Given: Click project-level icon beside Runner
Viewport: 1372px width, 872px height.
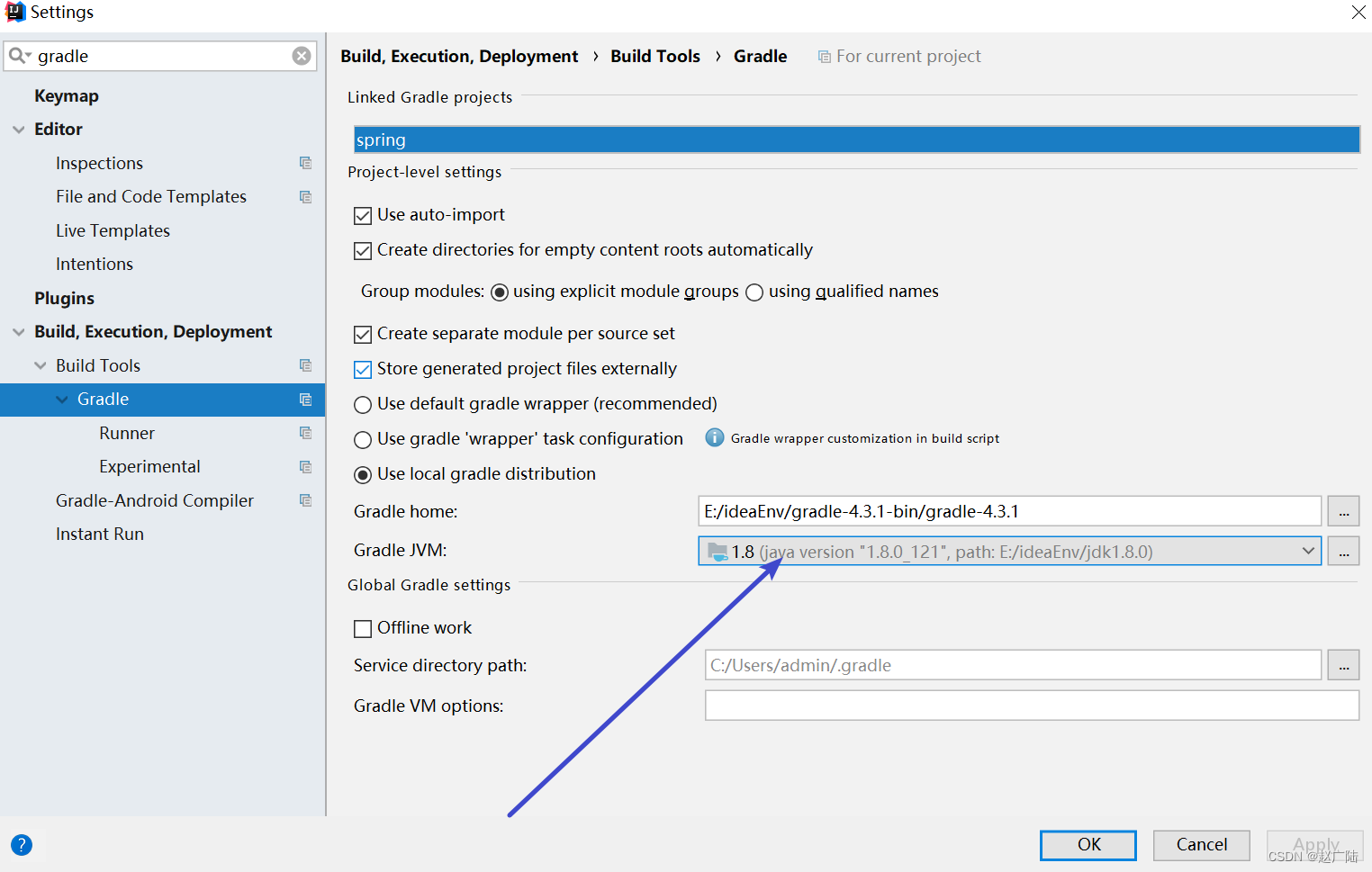Looking at the screenshot, I should 305,433.
